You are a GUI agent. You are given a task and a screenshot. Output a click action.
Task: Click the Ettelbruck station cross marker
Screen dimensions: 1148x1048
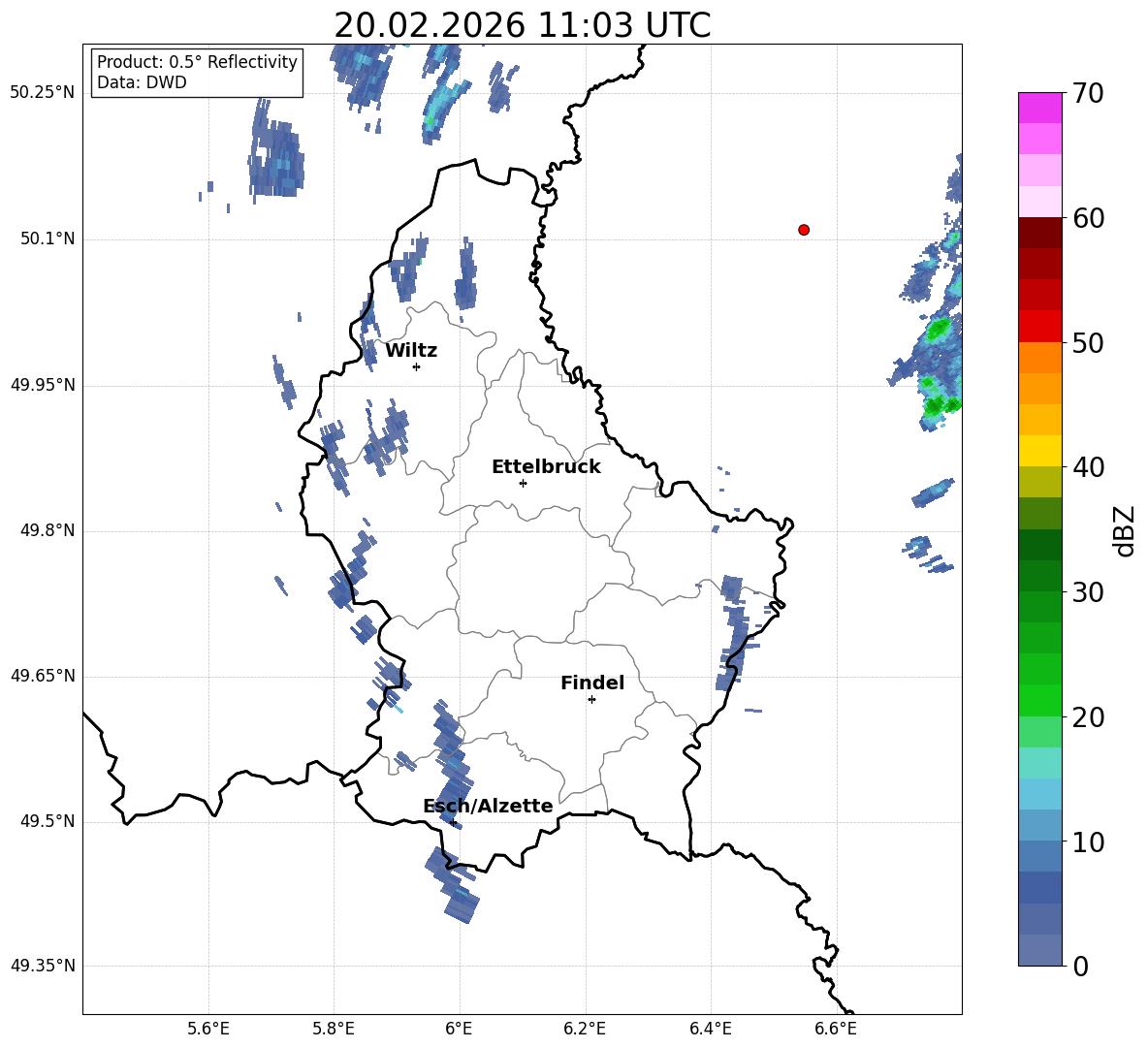click(523, 483)
